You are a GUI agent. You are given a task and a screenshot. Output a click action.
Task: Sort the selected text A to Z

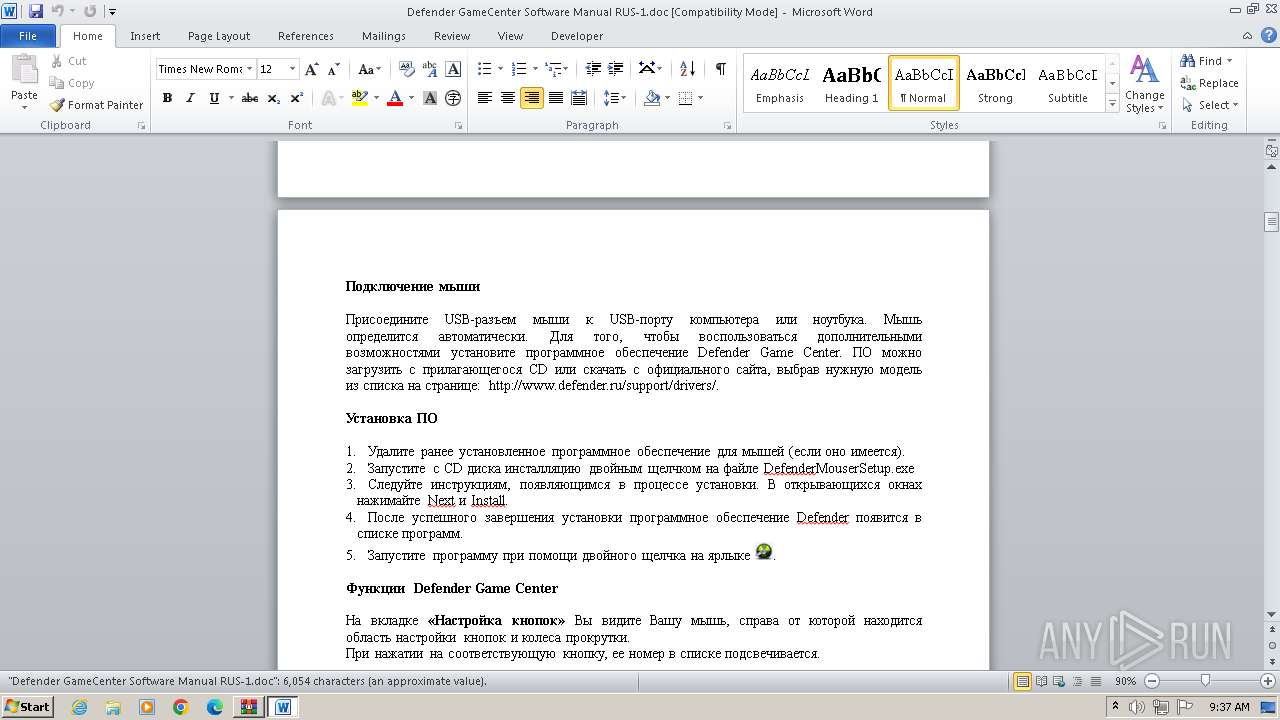point(687,69)
